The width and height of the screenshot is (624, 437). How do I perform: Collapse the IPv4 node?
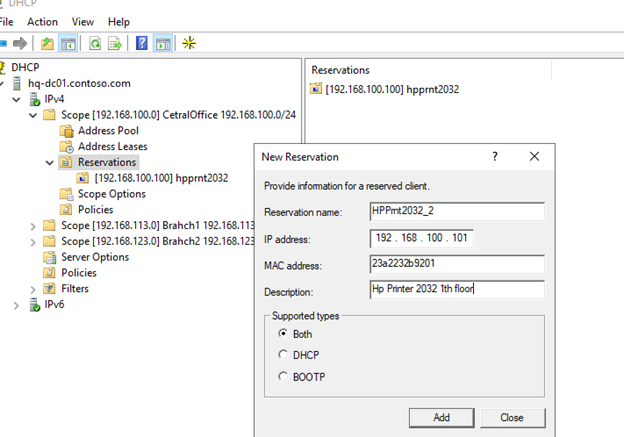point(16,99)
